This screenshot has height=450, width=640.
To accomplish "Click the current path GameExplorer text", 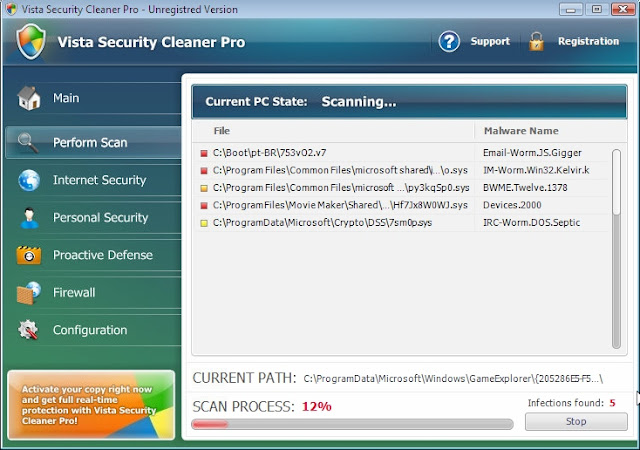I will (453, 379).
